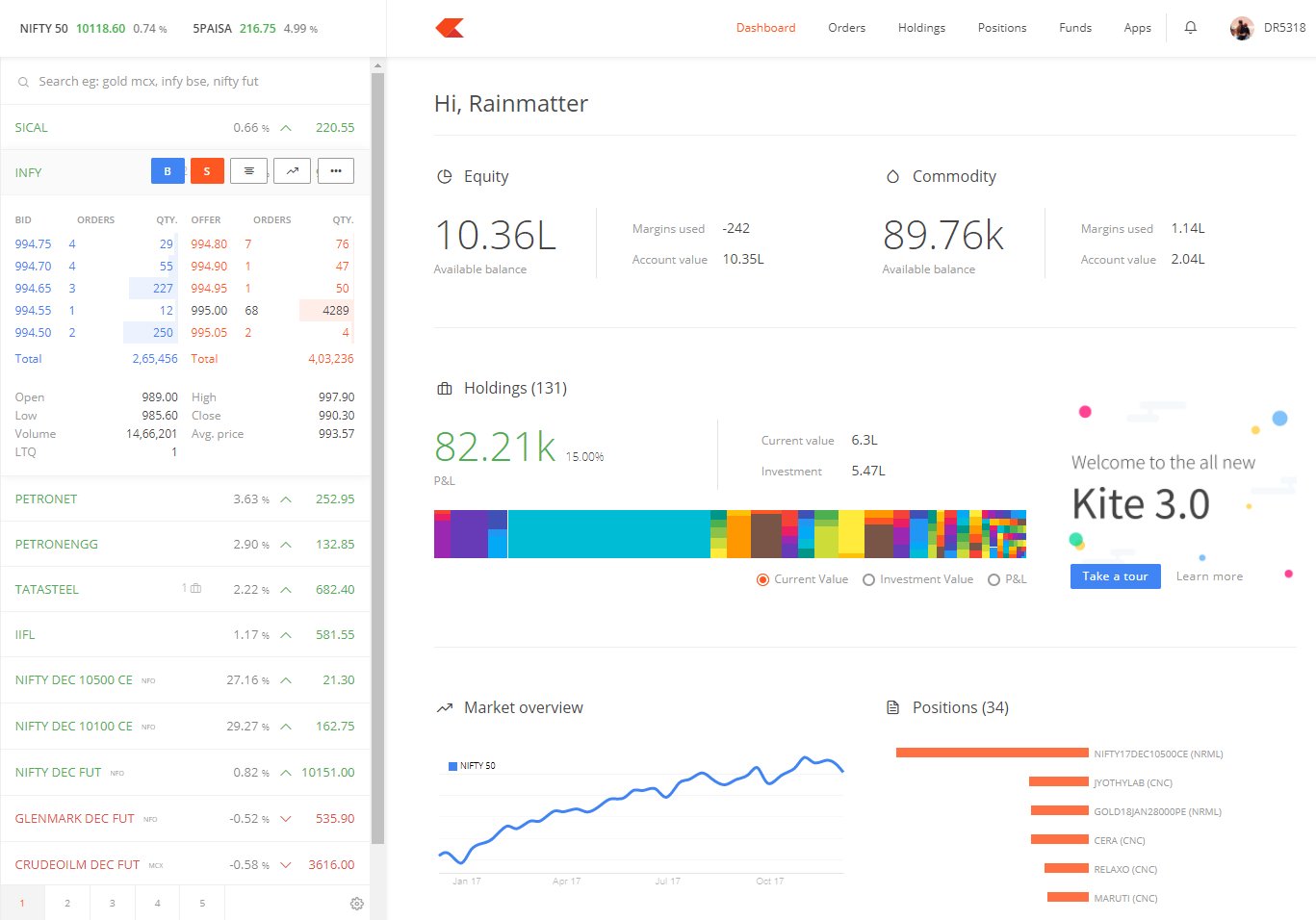Open the Apps menu
The height and width of the screenshot is (920, 1316).
click(1137, 28)
